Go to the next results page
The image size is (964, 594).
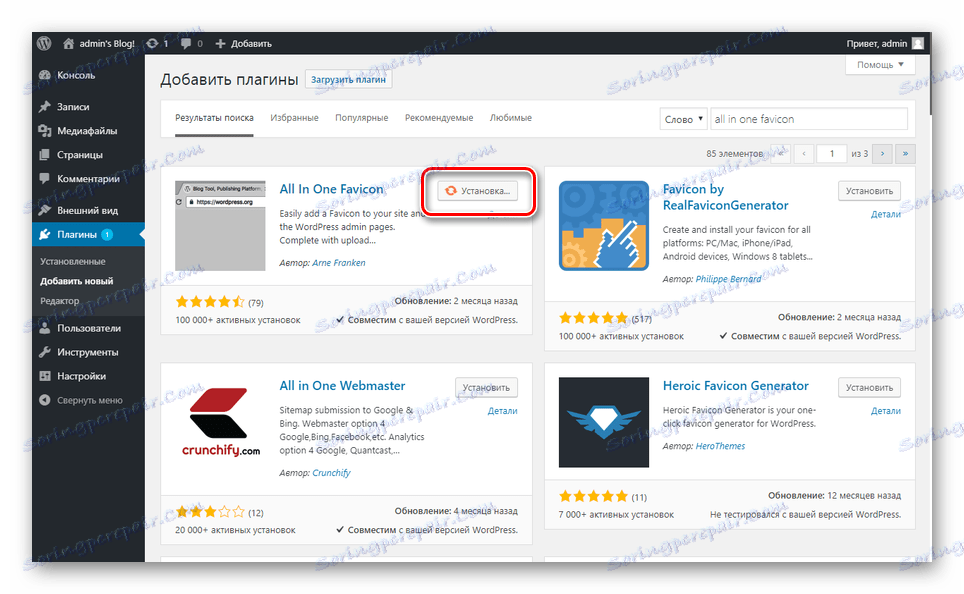point(882,154)
